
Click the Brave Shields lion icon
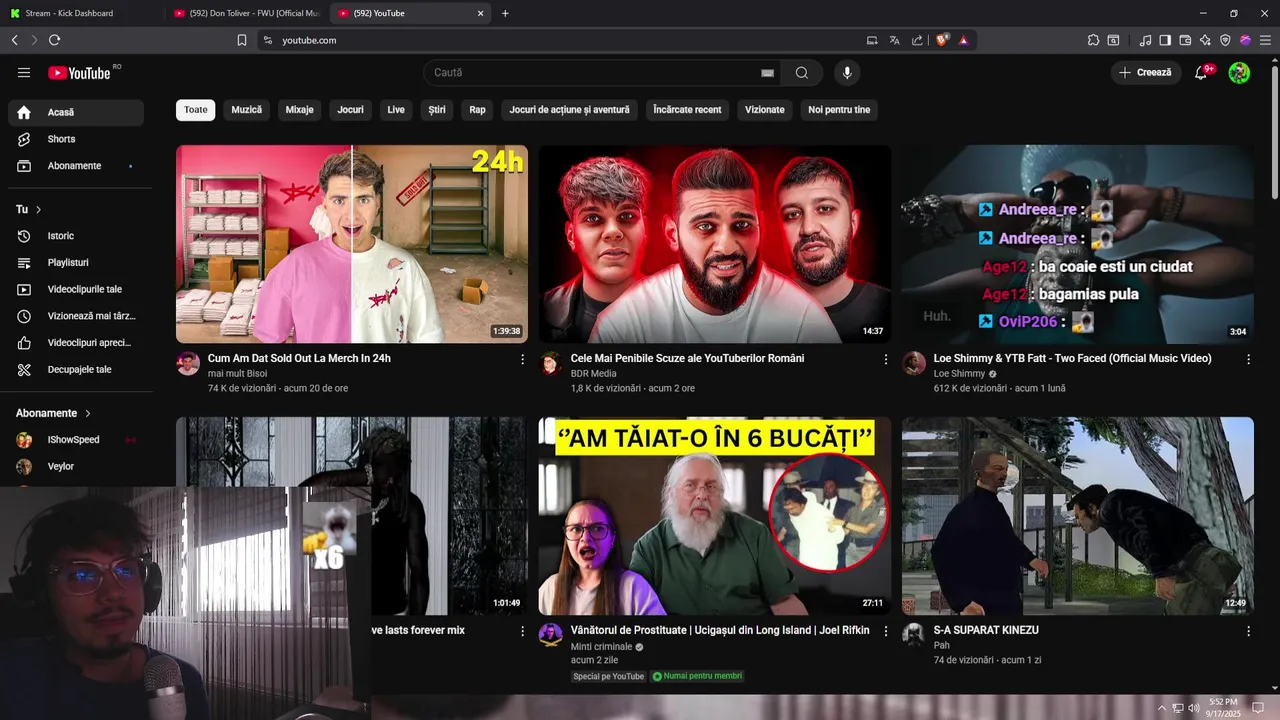point(942,40)
